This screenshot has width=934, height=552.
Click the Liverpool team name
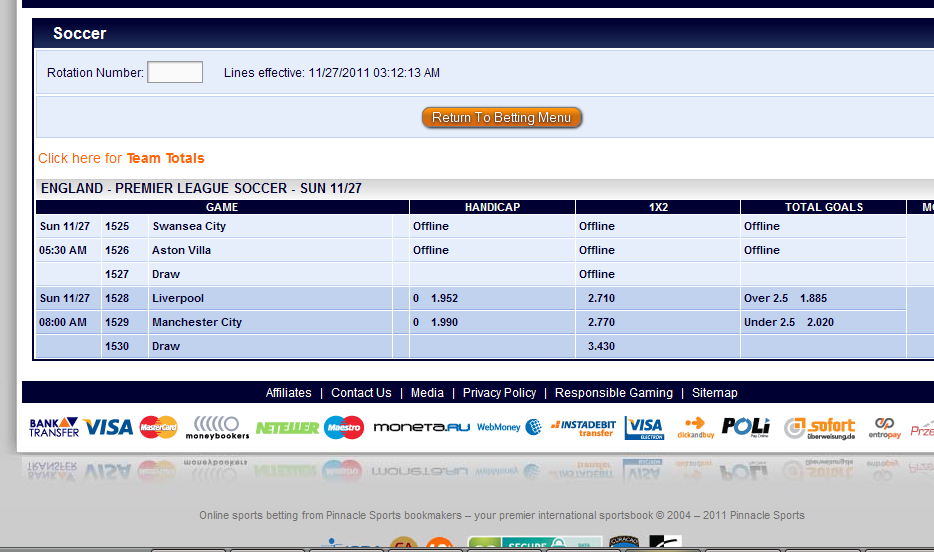178,298
